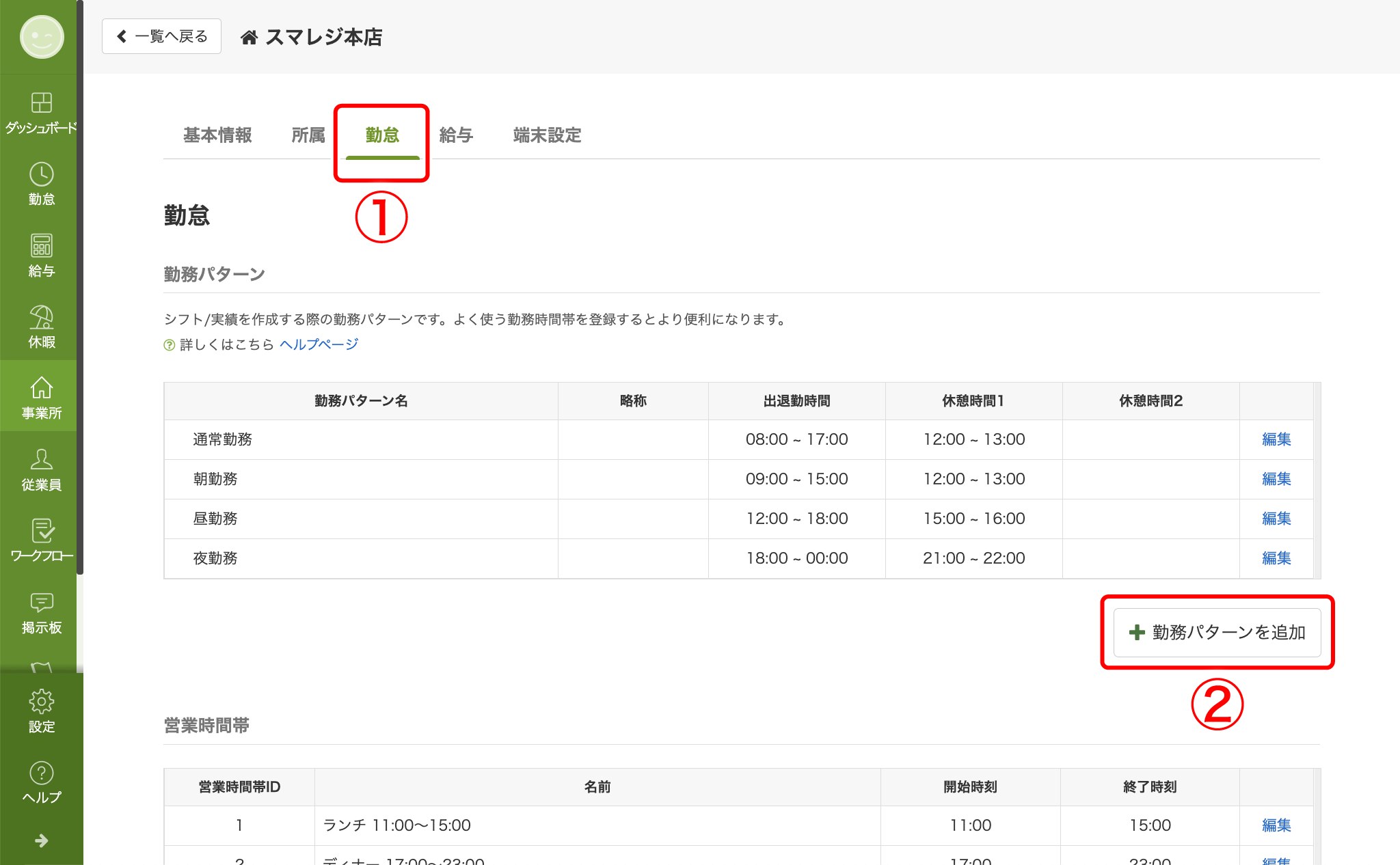Click the ワークフロー checklist icon

pos(41,532)
